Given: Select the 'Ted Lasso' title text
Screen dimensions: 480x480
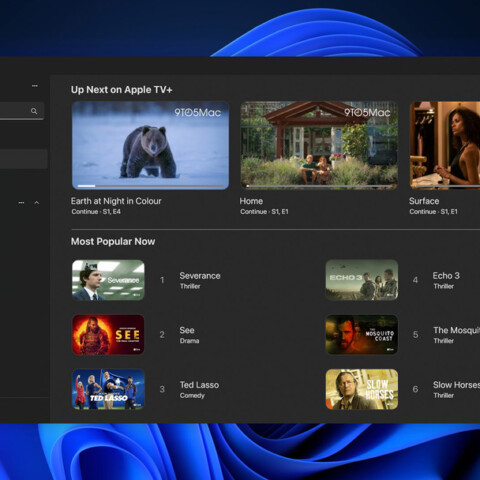Looking at the screenshot, I should click(199, 385).
